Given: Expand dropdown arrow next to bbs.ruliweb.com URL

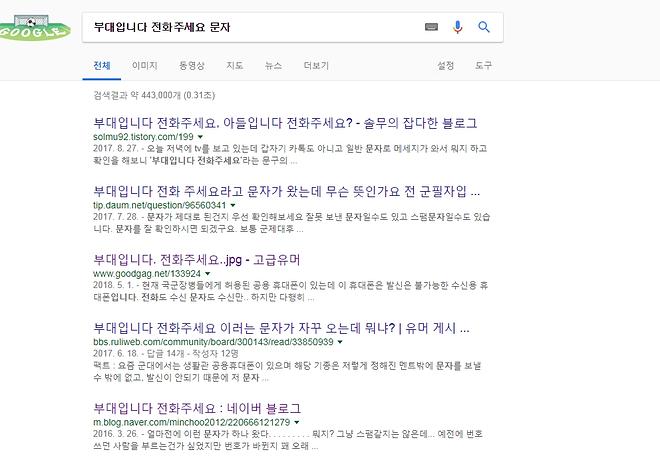Looking at the screenshot, I should pyautogui.click(x=340, y=342).
